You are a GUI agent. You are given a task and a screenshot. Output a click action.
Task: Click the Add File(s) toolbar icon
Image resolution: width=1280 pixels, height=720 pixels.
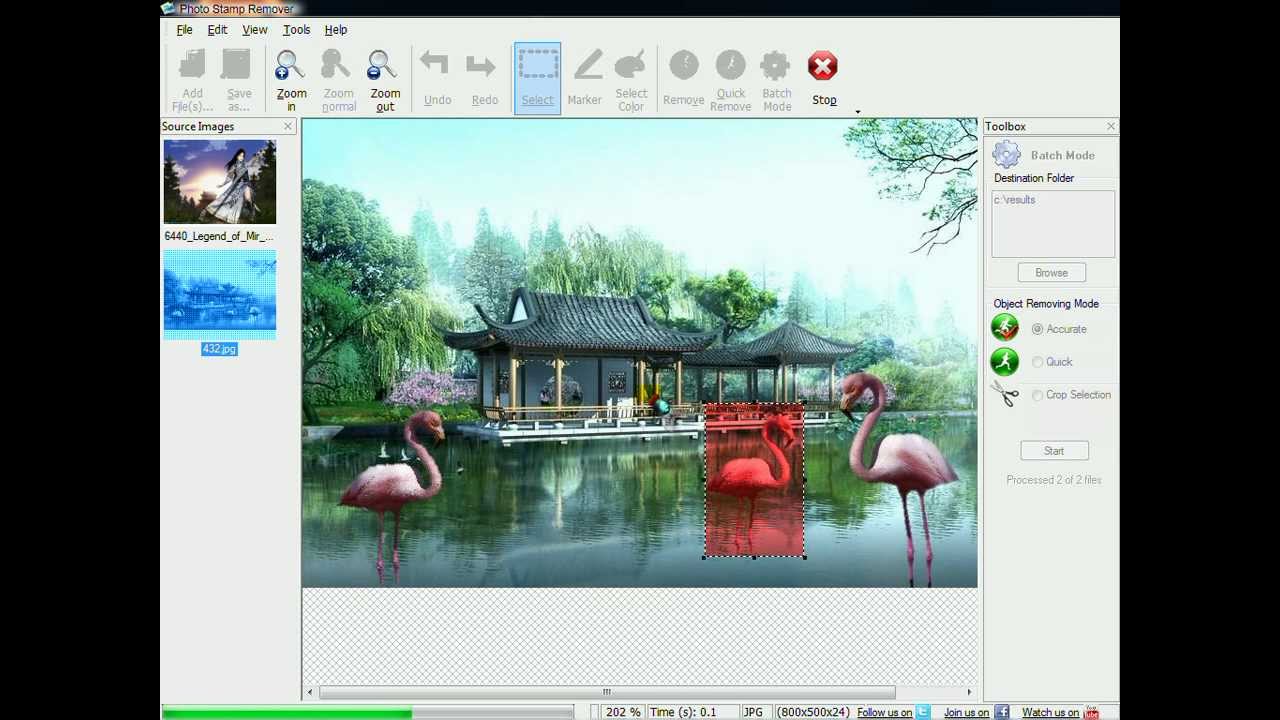pyautogui.click(x=192, y=66)
